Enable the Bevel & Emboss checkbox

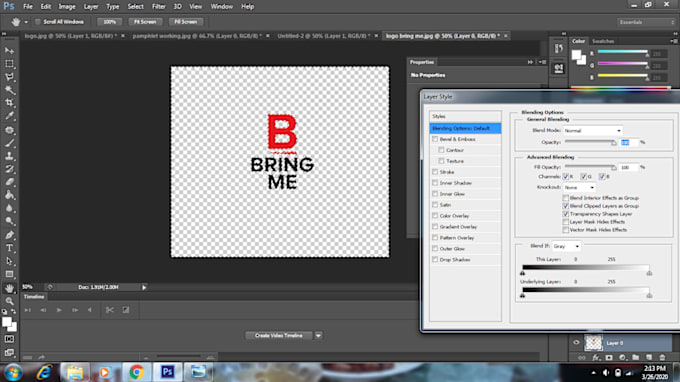point(435,139)
